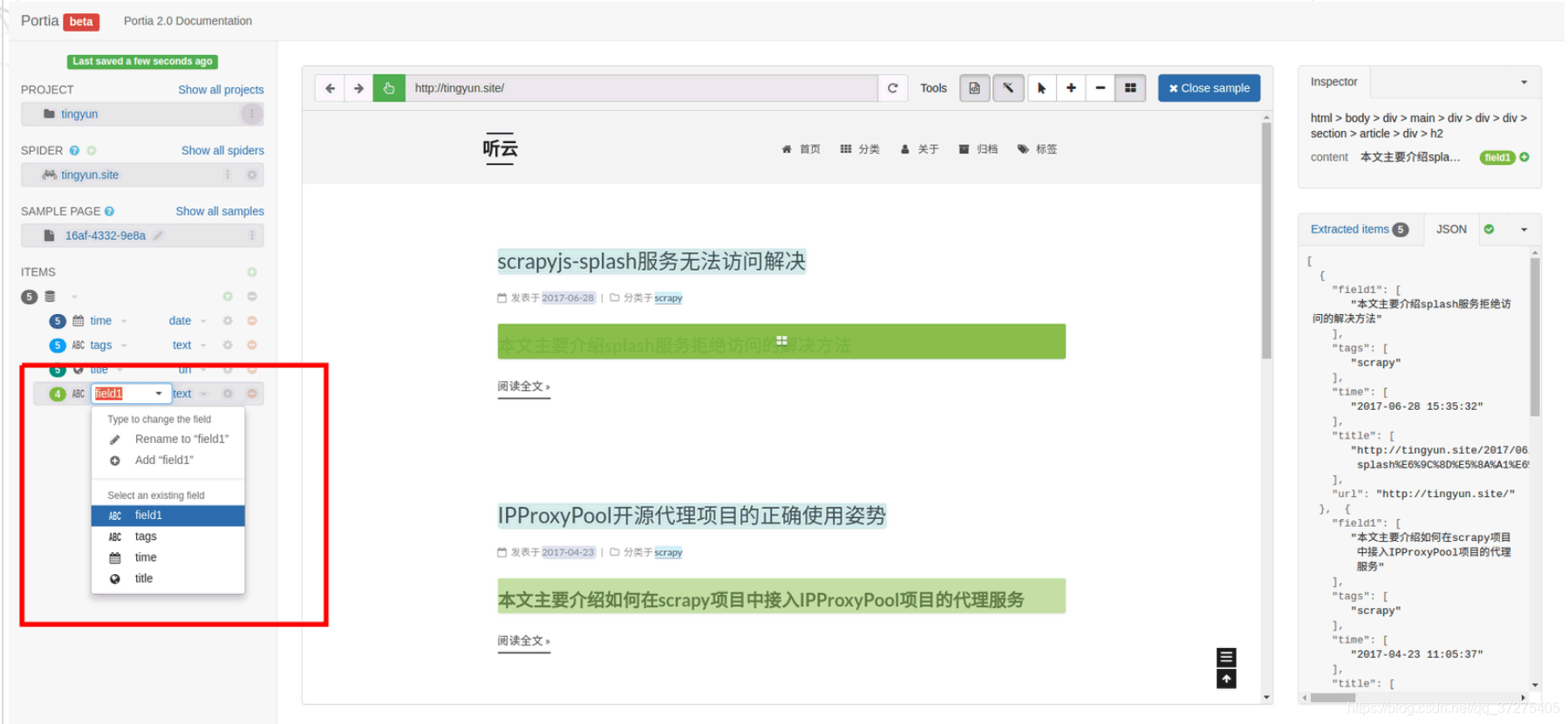Click the green plus beside field1 badge
The image size is (1568, 724).
[1524, 157]
